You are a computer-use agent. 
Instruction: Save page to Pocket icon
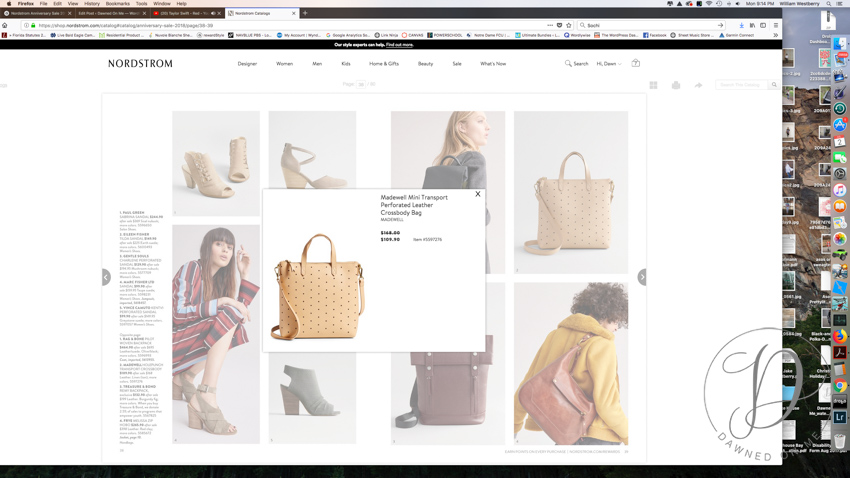tap(559, 25)
